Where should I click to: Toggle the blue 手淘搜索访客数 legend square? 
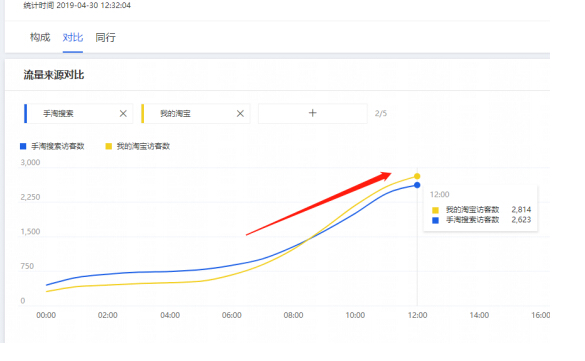coord(23,146)
